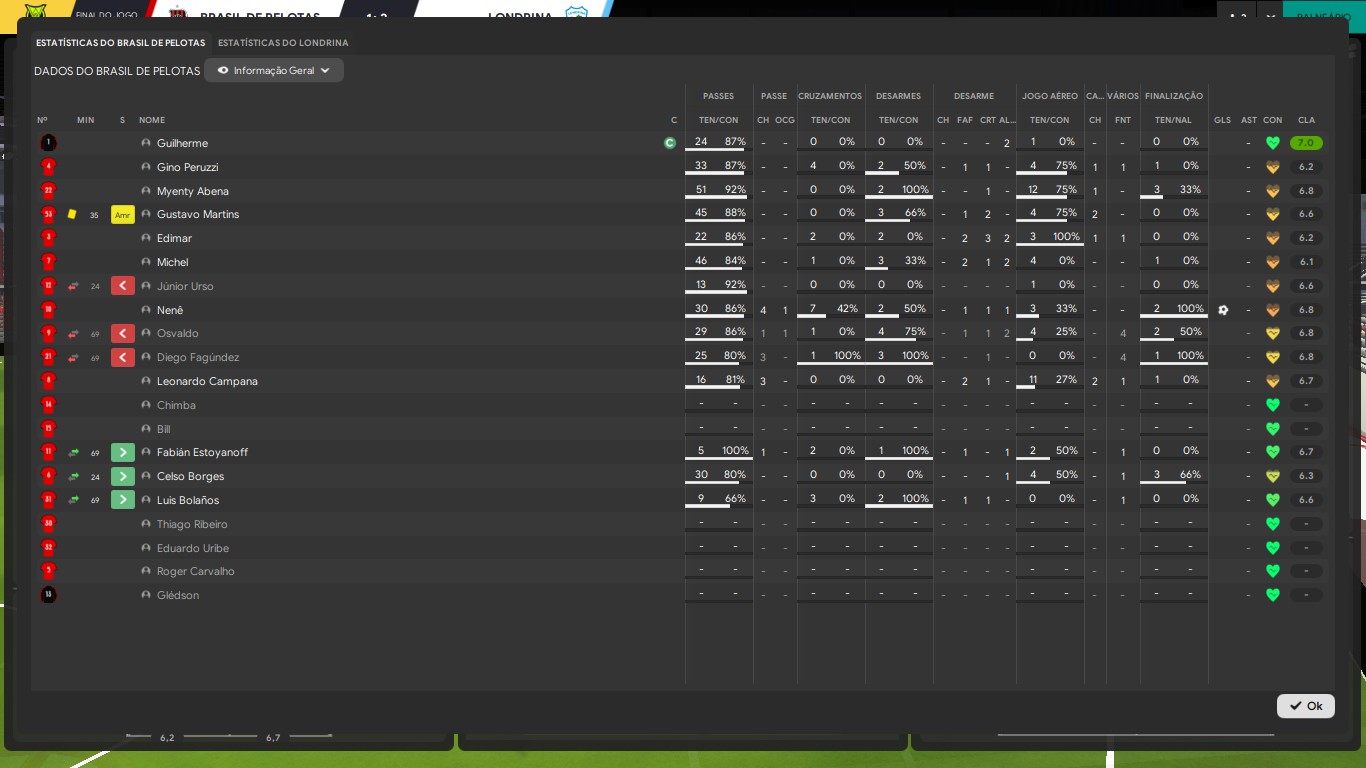Sort by the CLA rating header
The image size is (1366, 768).
[1306, 120]
